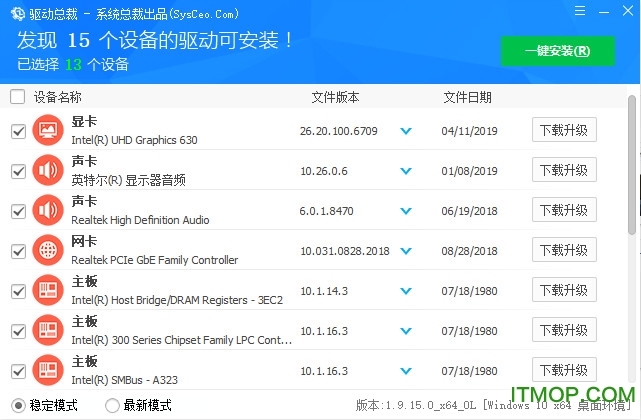Click 下载升级 for 300 Series Chipset LPC
Image resolution: width=641 pixels, height=420 pixels.
pyautogui.click(x=564, y=330)
